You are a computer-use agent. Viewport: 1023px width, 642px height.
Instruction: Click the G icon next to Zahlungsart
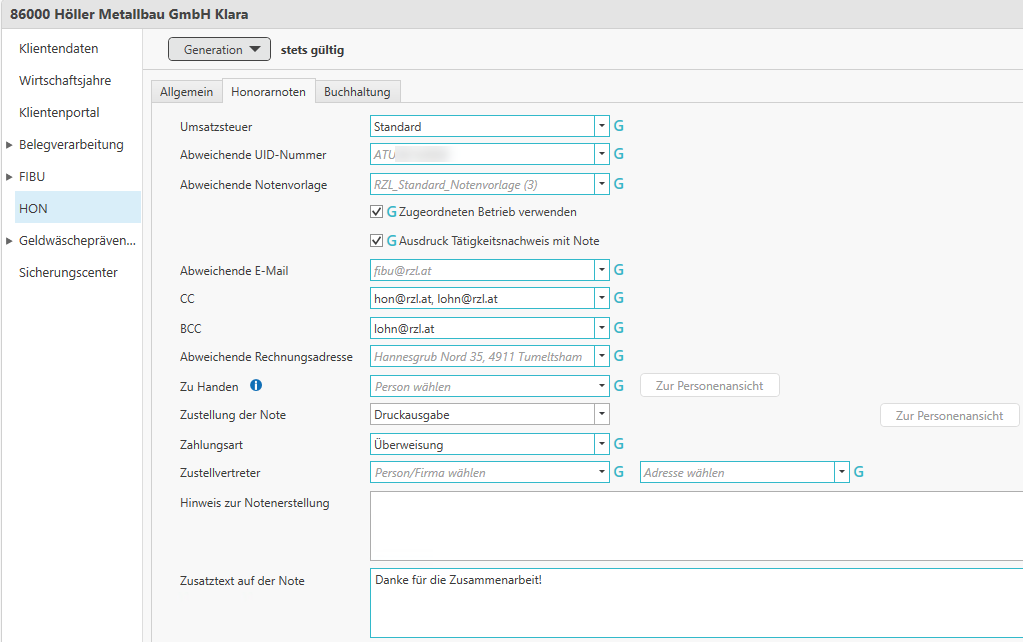618,444
